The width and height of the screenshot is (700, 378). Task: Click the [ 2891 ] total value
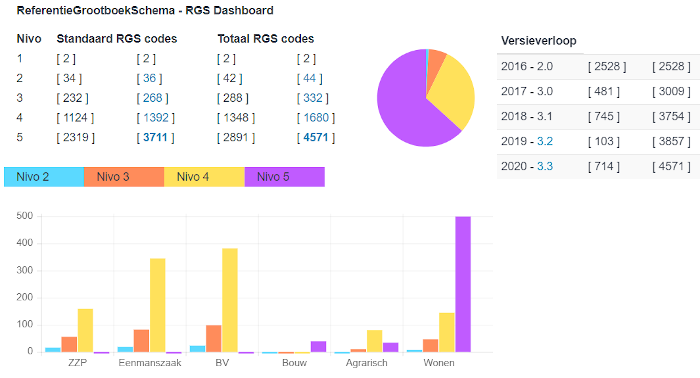tap(236, 137)
